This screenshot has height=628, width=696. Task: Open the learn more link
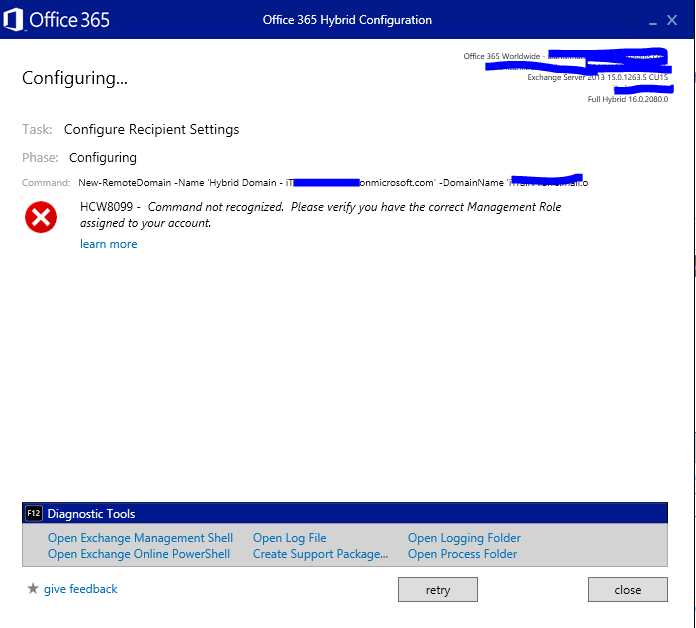click(x=109, y=244)
